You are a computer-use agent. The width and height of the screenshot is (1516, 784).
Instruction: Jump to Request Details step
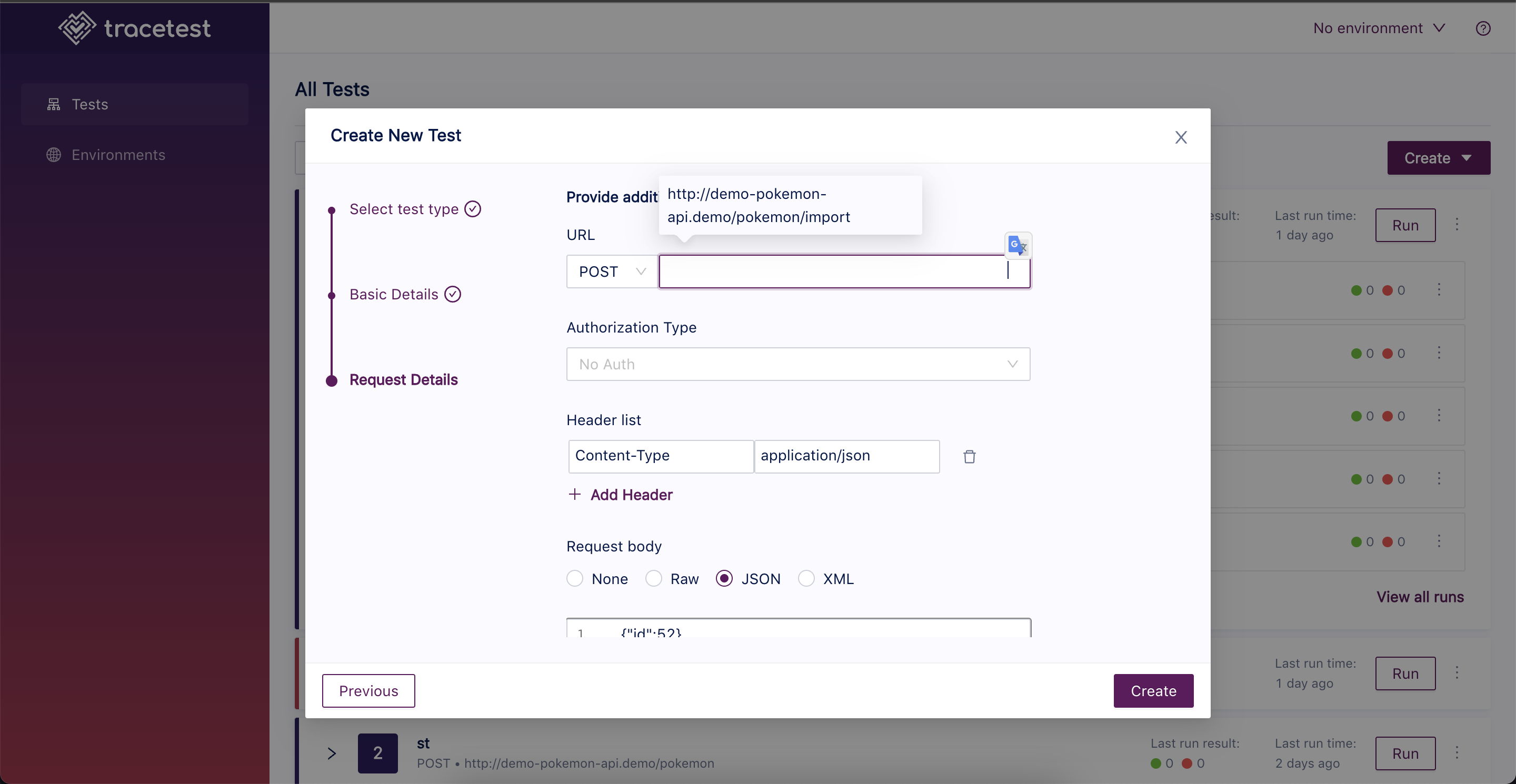point(403,379)
